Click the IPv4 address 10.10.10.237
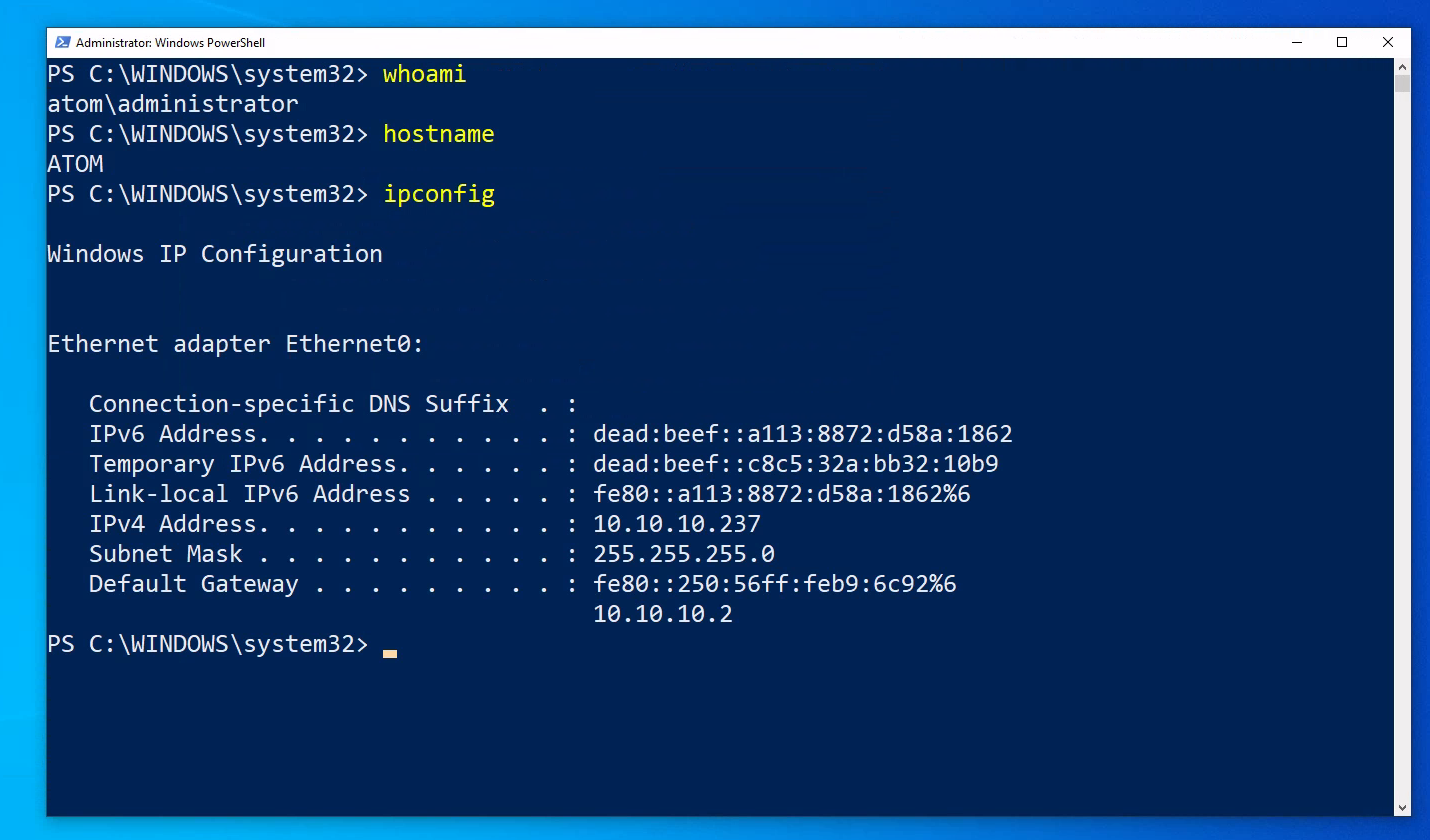This screenshot has width=1430, height=840. 677,524
